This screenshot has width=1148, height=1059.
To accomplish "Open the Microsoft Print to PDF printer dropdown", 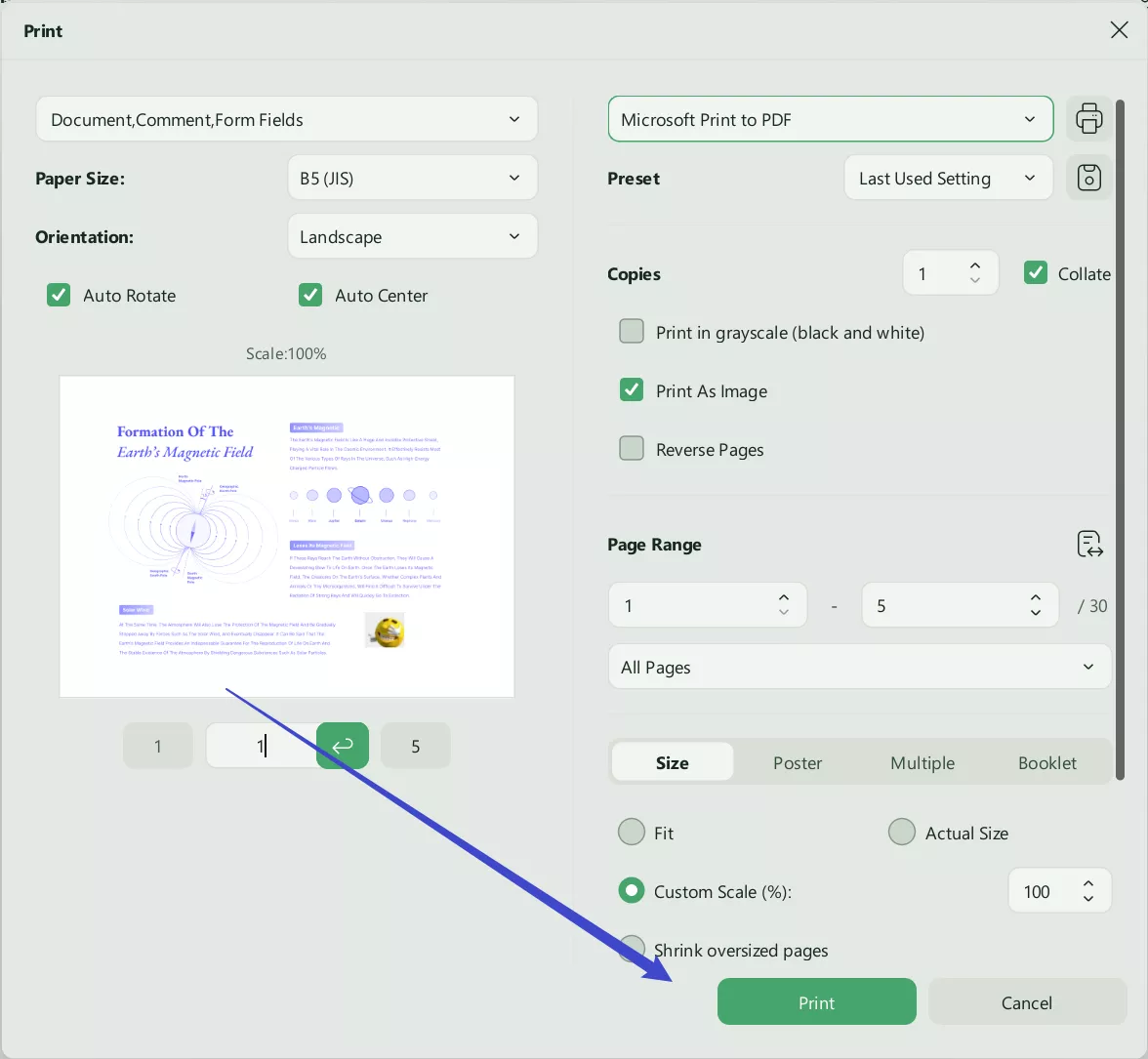I will (x=830, y=118).
